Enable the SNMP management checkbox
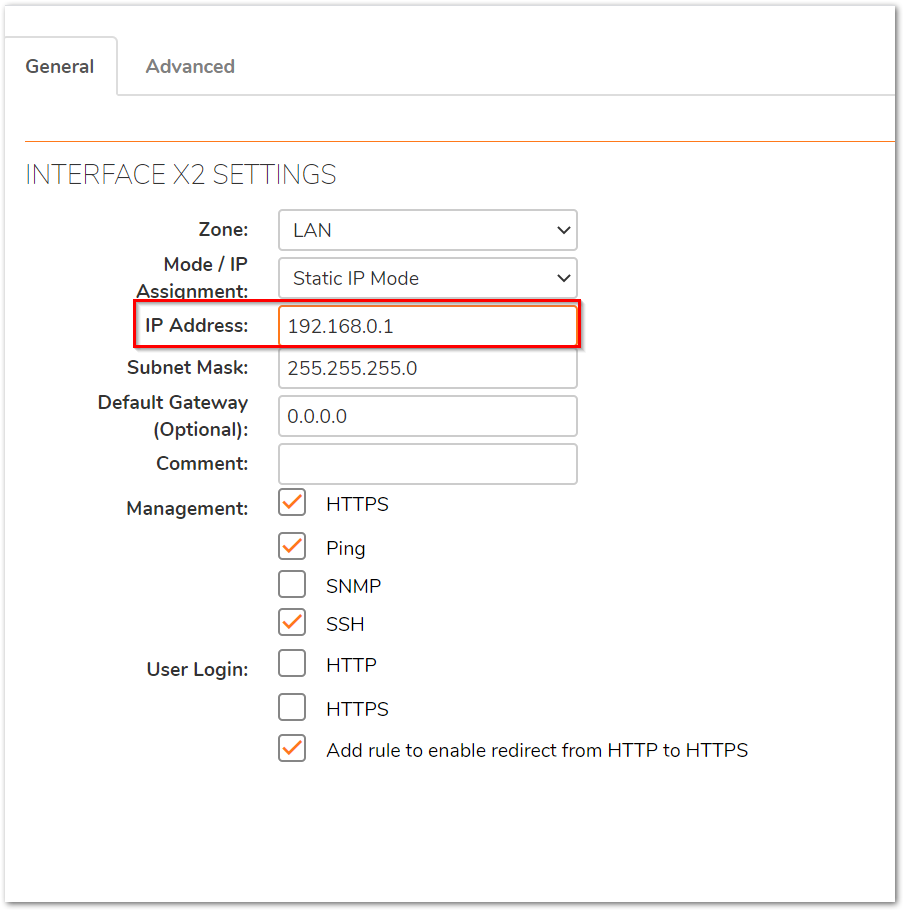The height and width of the screenshot is (911, 904). [292, 584]
